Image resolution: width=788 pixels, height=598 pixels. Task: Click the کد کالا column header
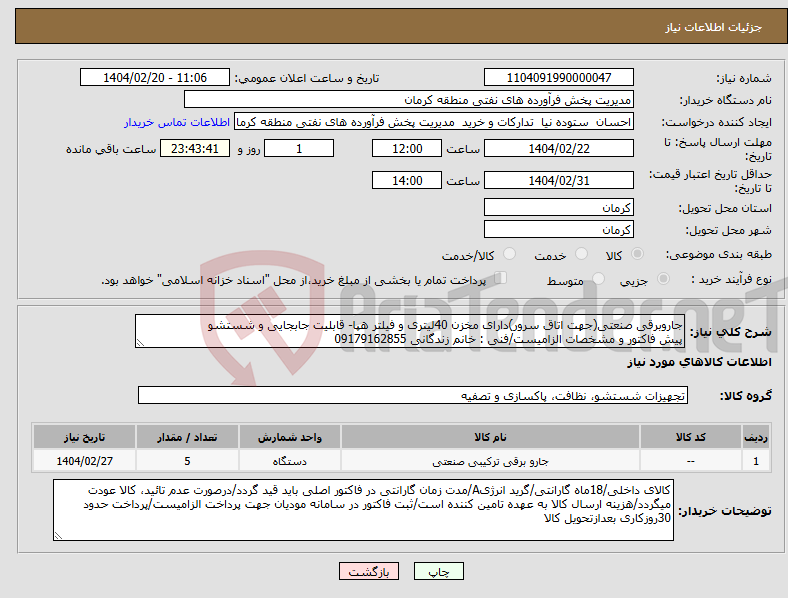(691, 437)
